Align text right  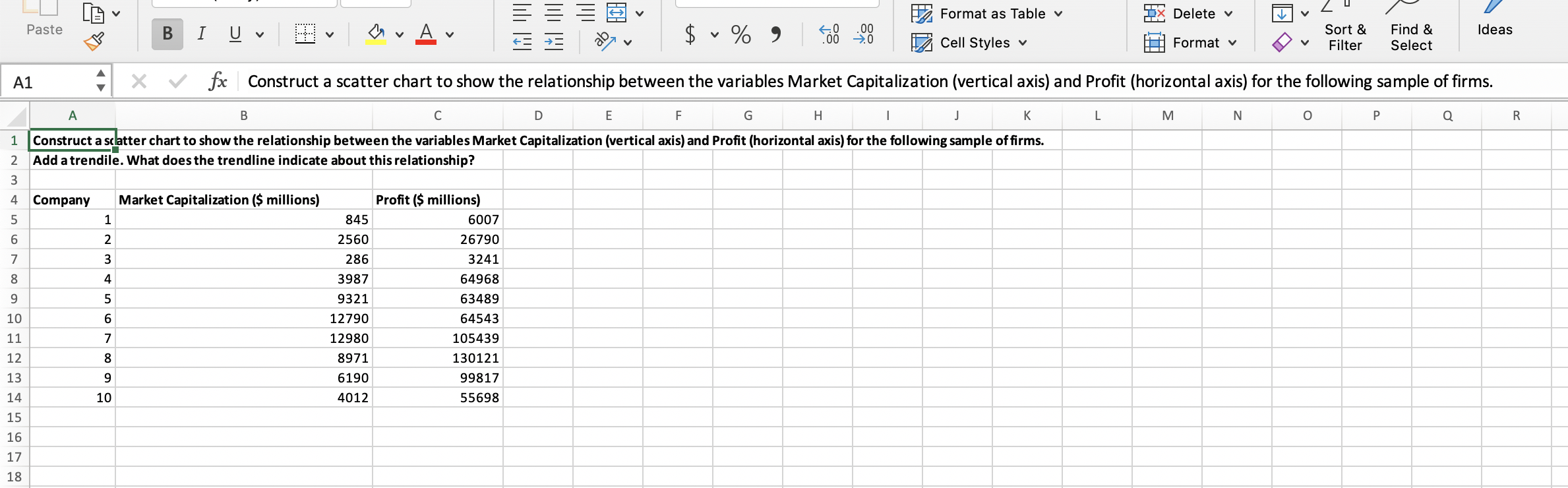(586, 13)
